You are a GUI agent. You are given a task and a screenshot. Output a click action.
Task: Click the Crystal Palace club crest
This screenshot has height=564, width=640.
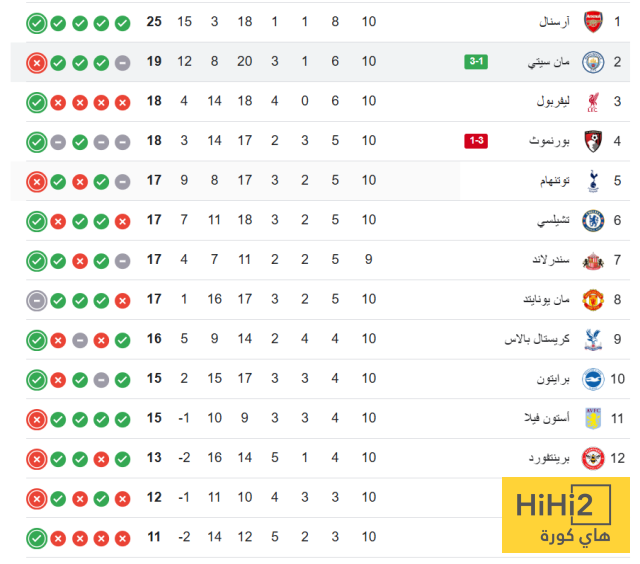tap(593, 339)
